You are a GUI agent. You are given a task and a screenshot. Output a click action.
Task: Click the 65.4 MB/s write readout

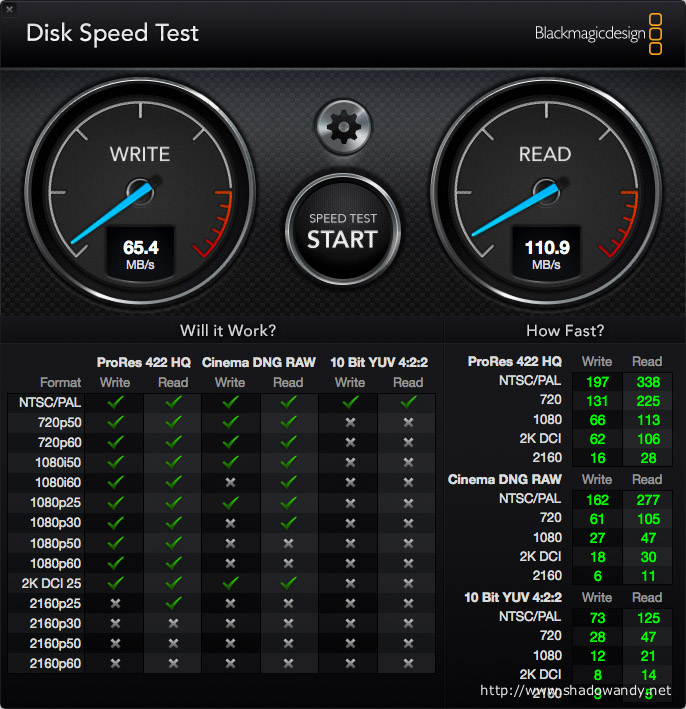(x=140, y=253)
